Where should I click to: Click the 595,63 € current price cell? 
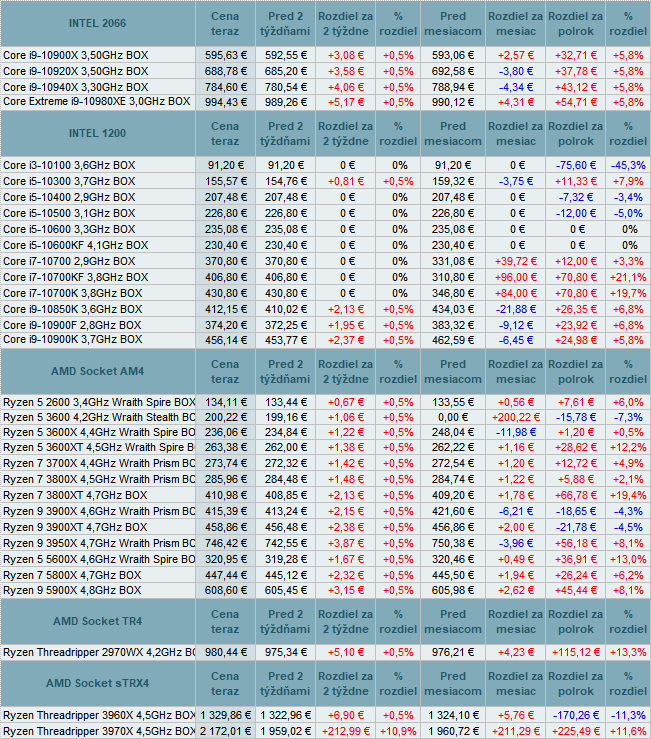pyautogui.click(x=226, y=55)
